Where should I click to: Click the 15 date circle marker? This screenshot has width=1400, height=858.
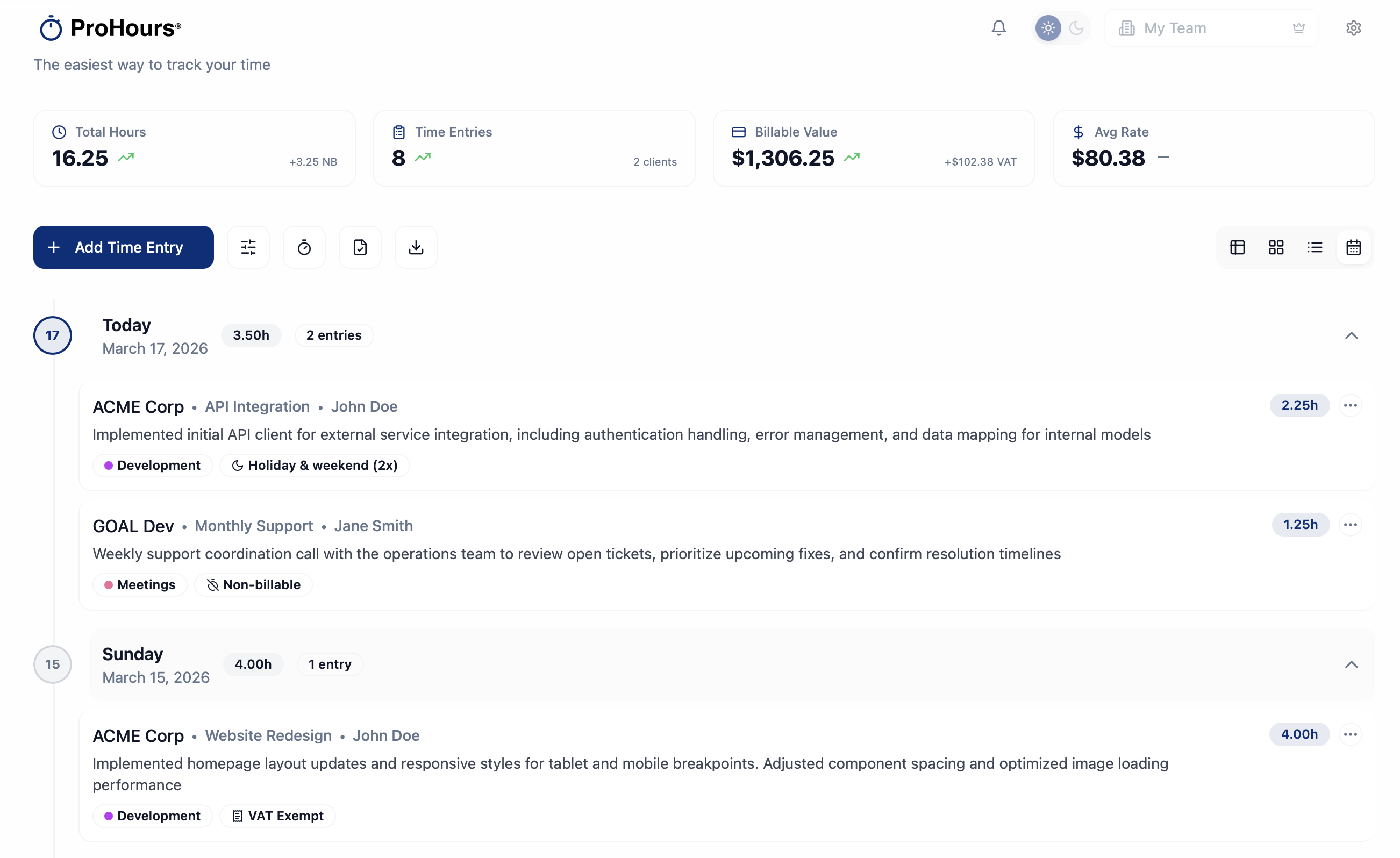pos(52,664)
